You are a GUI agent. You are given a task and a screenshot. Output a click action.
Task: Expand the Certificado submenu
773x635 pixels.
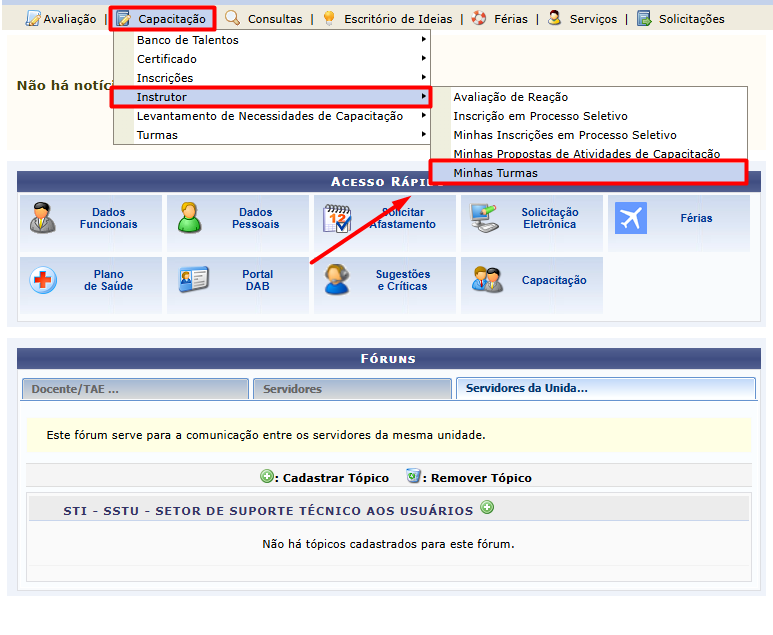[272, 59]
